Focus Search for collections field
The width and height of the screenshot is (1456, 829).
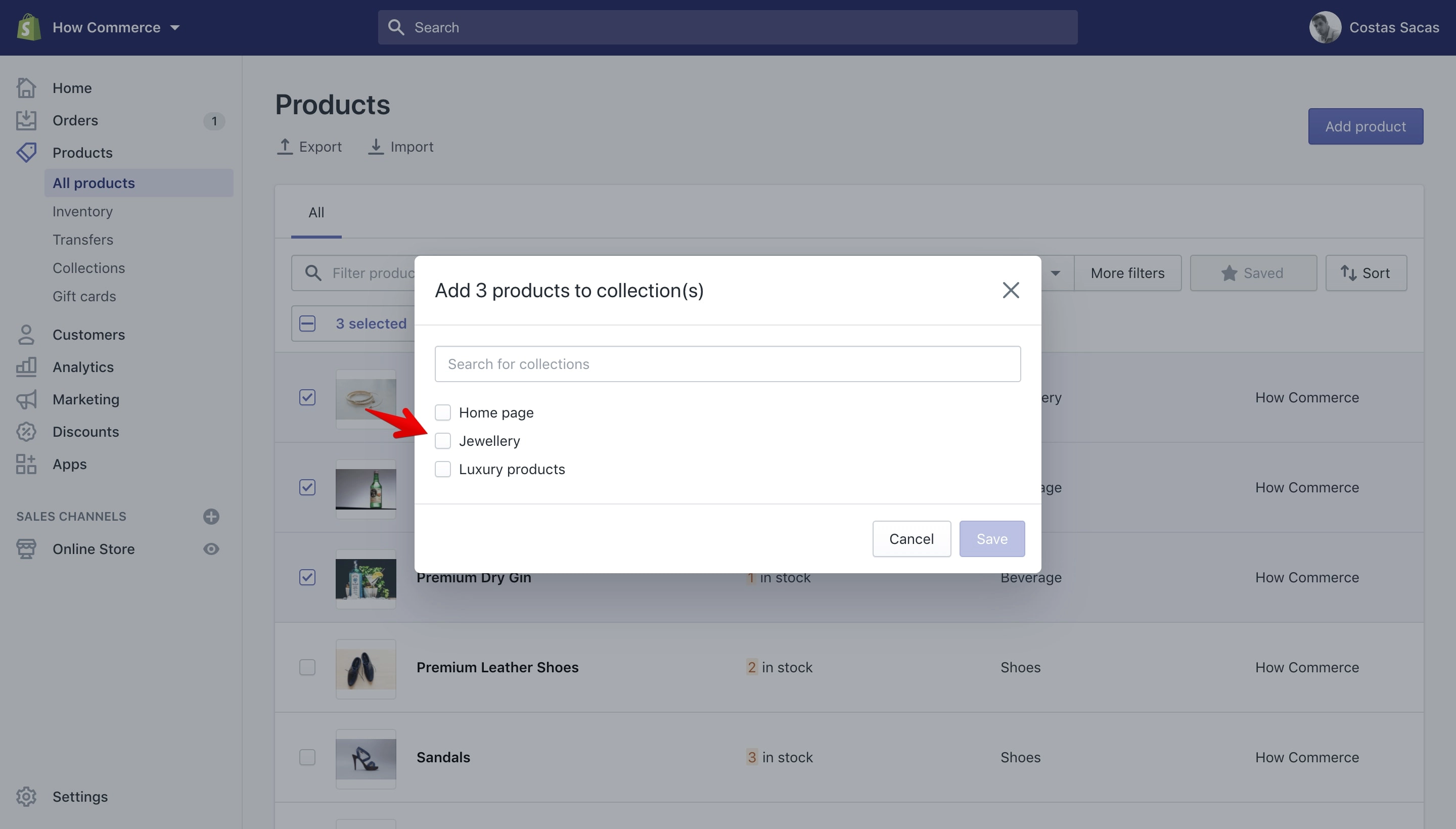pos(727,364)
